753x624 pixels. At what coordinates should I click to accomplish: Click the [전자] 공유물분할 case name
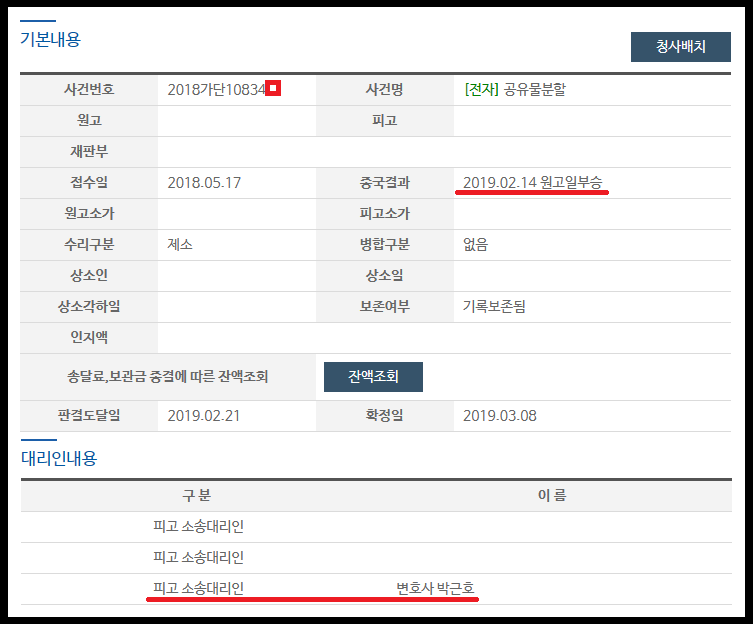point(516,90)
